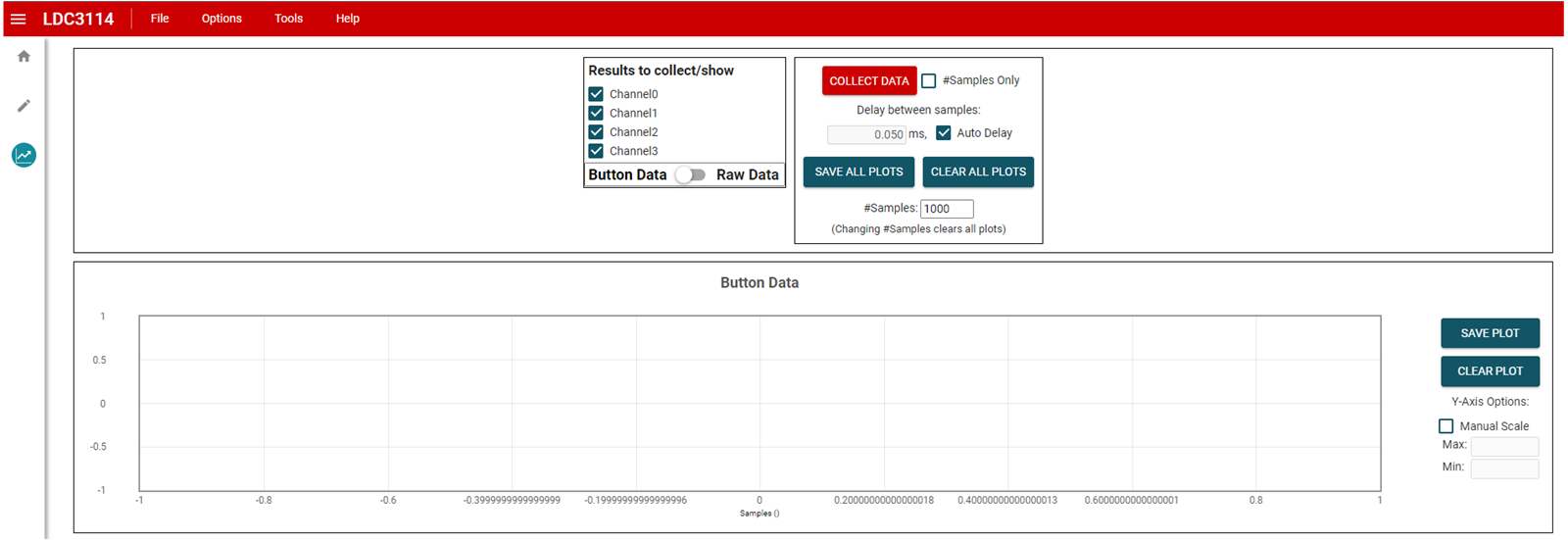Switch toggle from Button Data to Raw Data
The width and height of the screenshot is (1568, 540).
tap(691, 174)
